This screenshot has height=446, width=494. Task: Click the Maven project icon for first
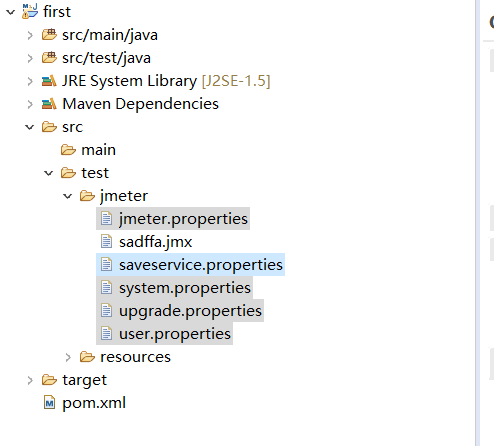(30, 11)
